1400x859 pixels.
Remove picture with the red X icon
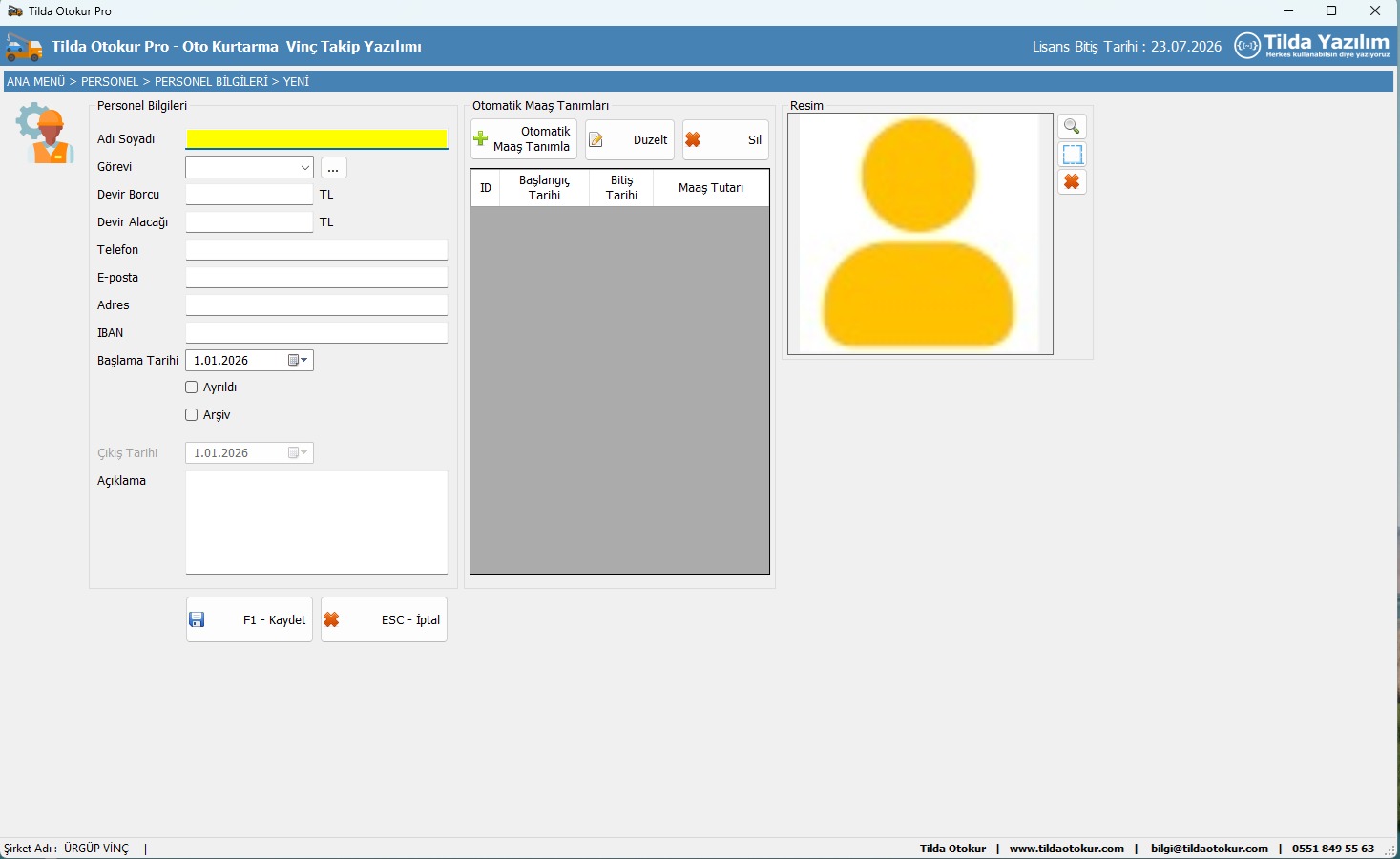coord(1072,182)
